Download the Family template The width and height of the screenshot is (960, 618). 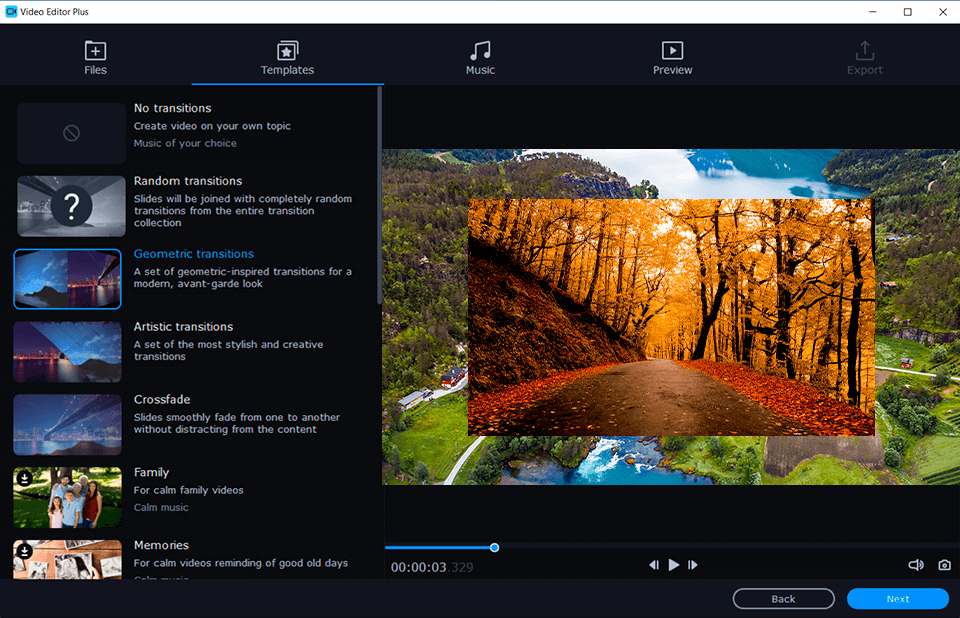point(24,478)
